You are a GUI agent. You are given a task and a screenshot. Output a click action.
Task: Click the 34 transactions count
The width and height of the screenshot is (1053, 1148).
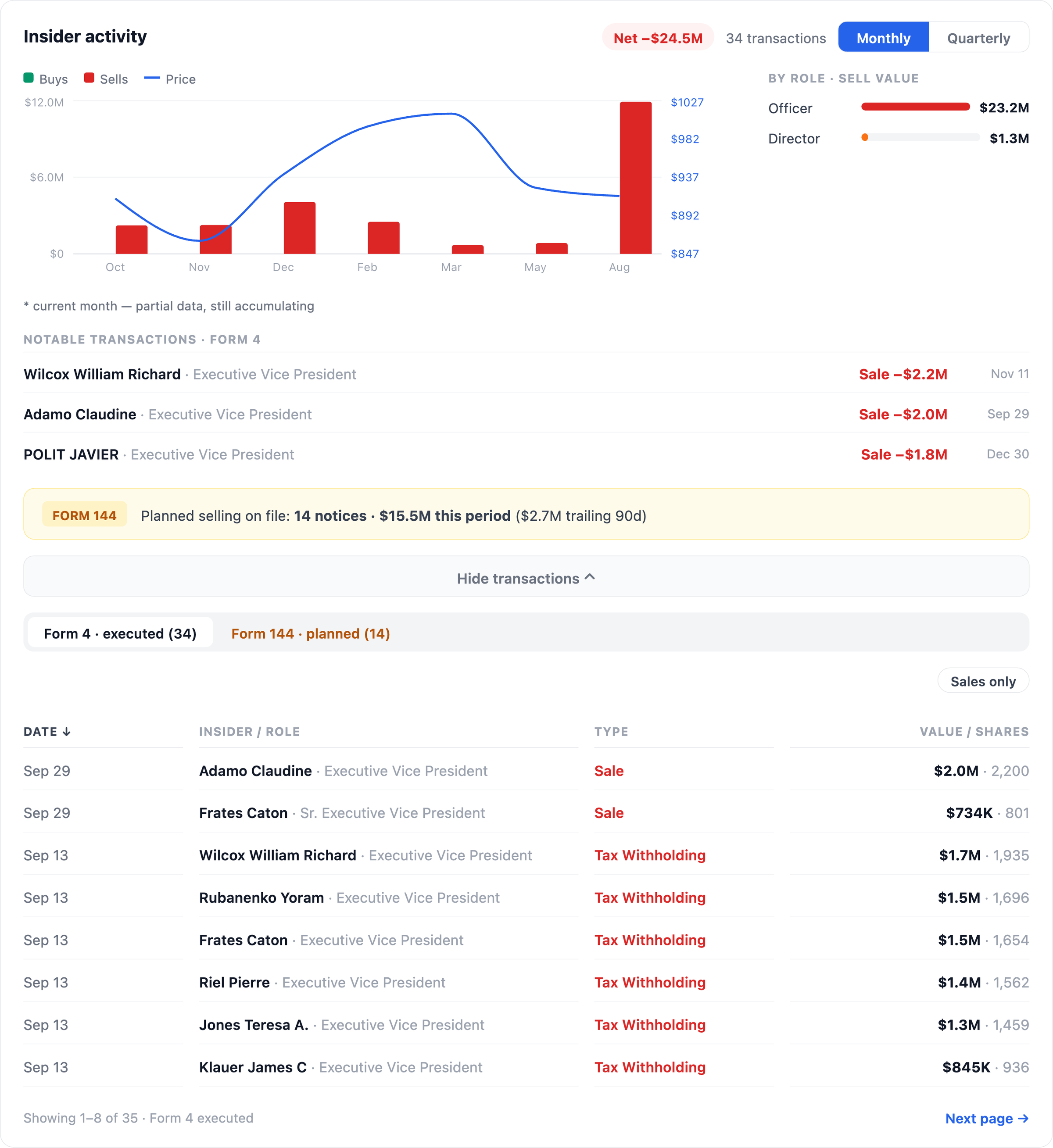[x=776, y=38]
